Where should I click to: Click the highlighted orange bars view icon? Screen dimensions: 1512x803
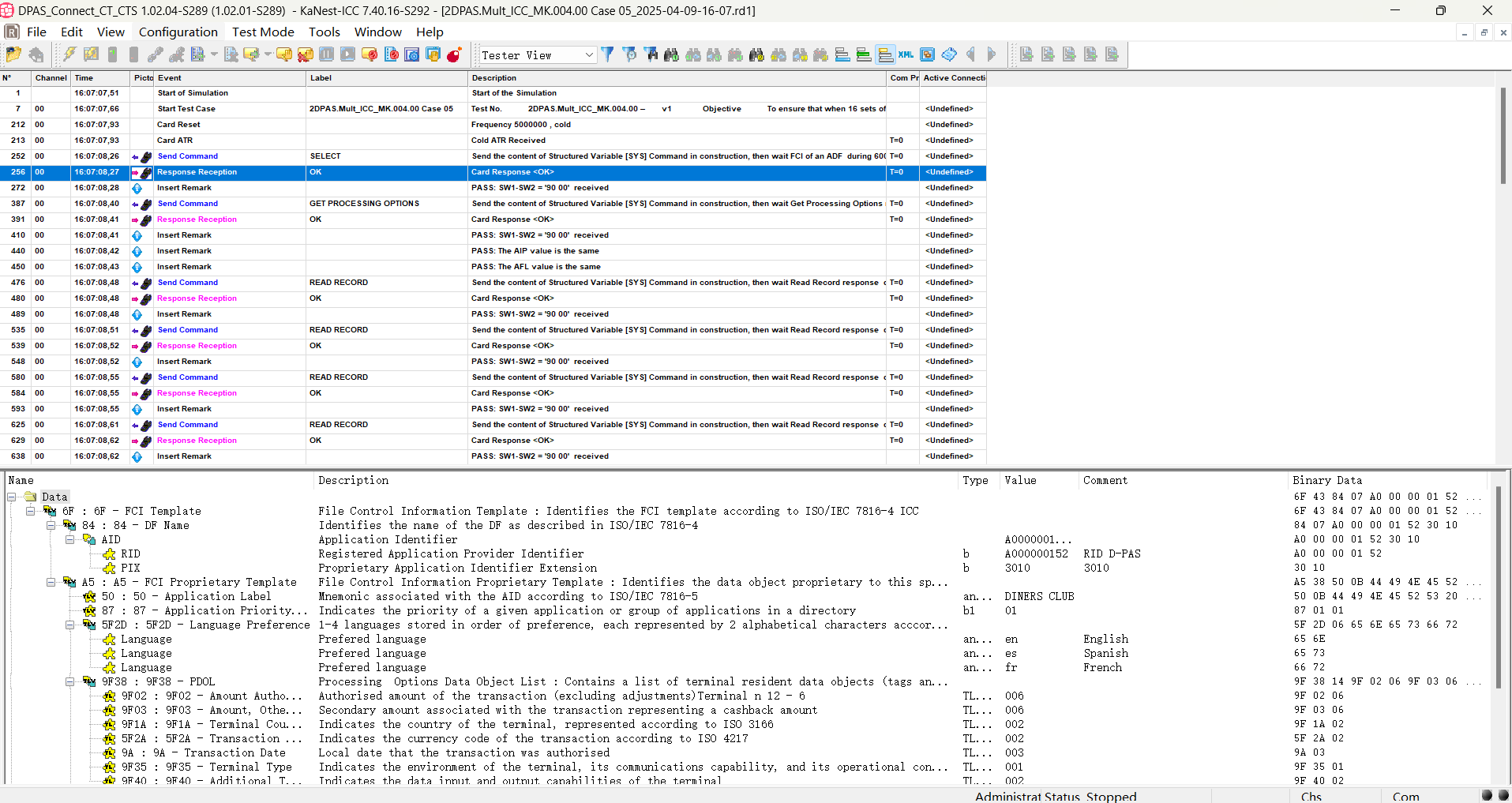click(885, 54)
